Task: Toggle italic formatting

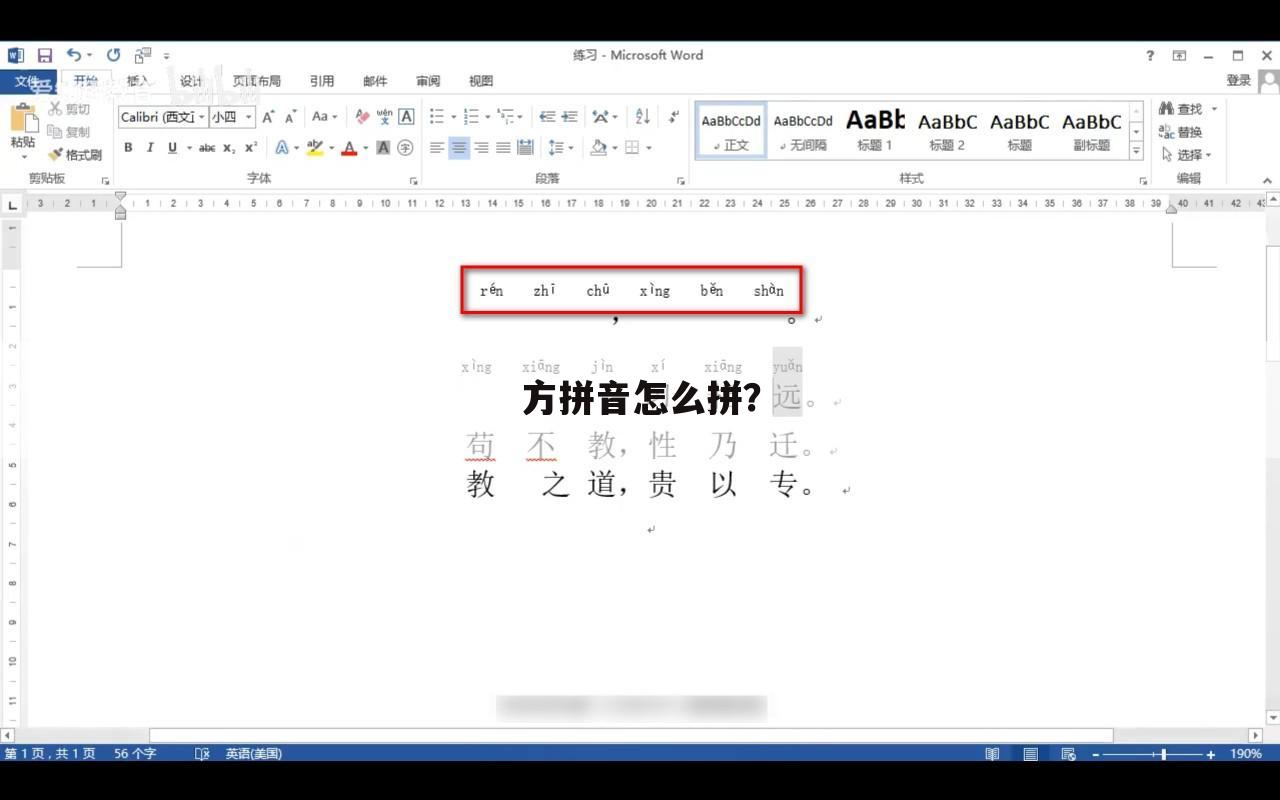Action: [150, 148]
